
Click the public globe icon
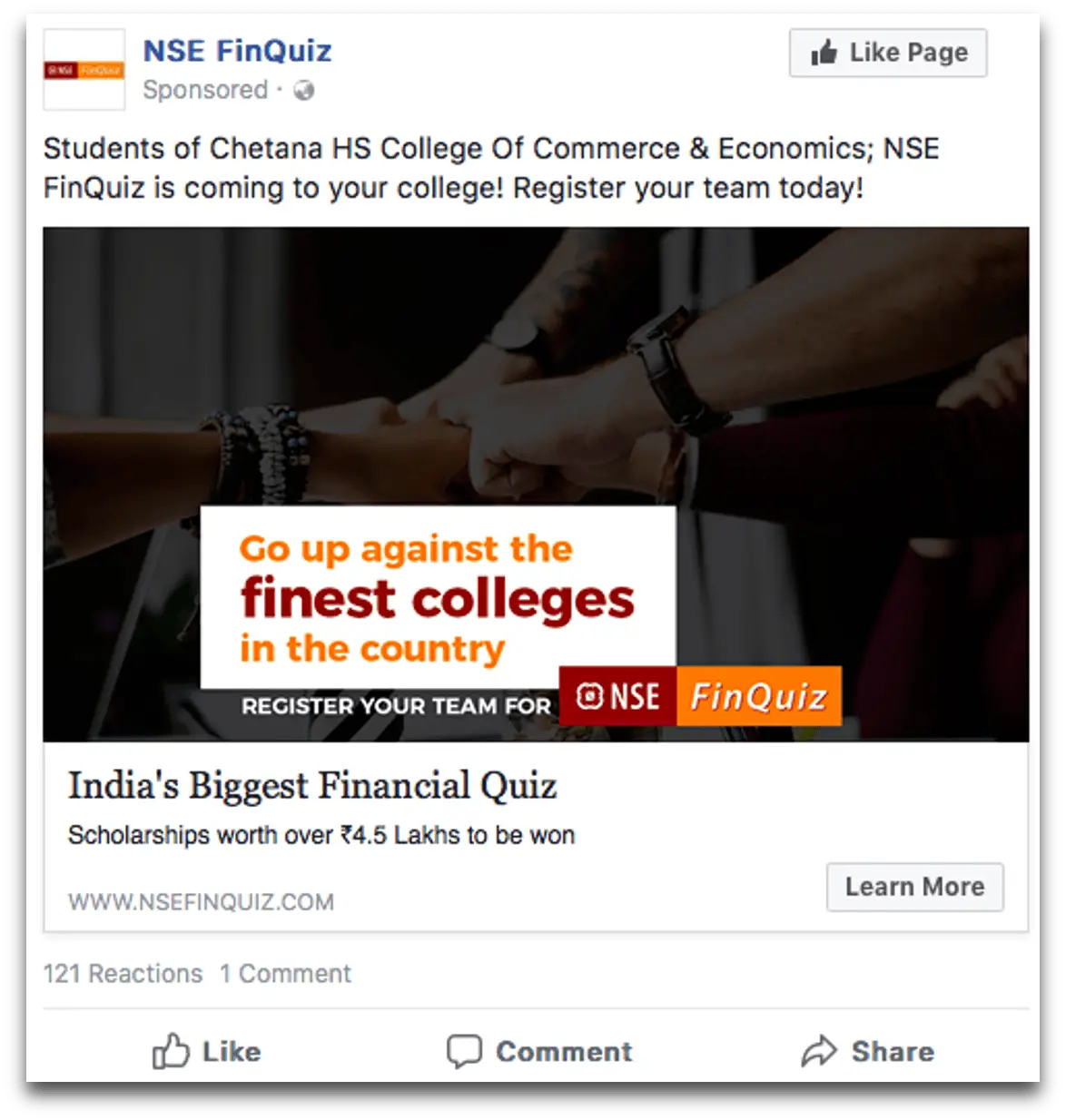click(x=303, y=90)
